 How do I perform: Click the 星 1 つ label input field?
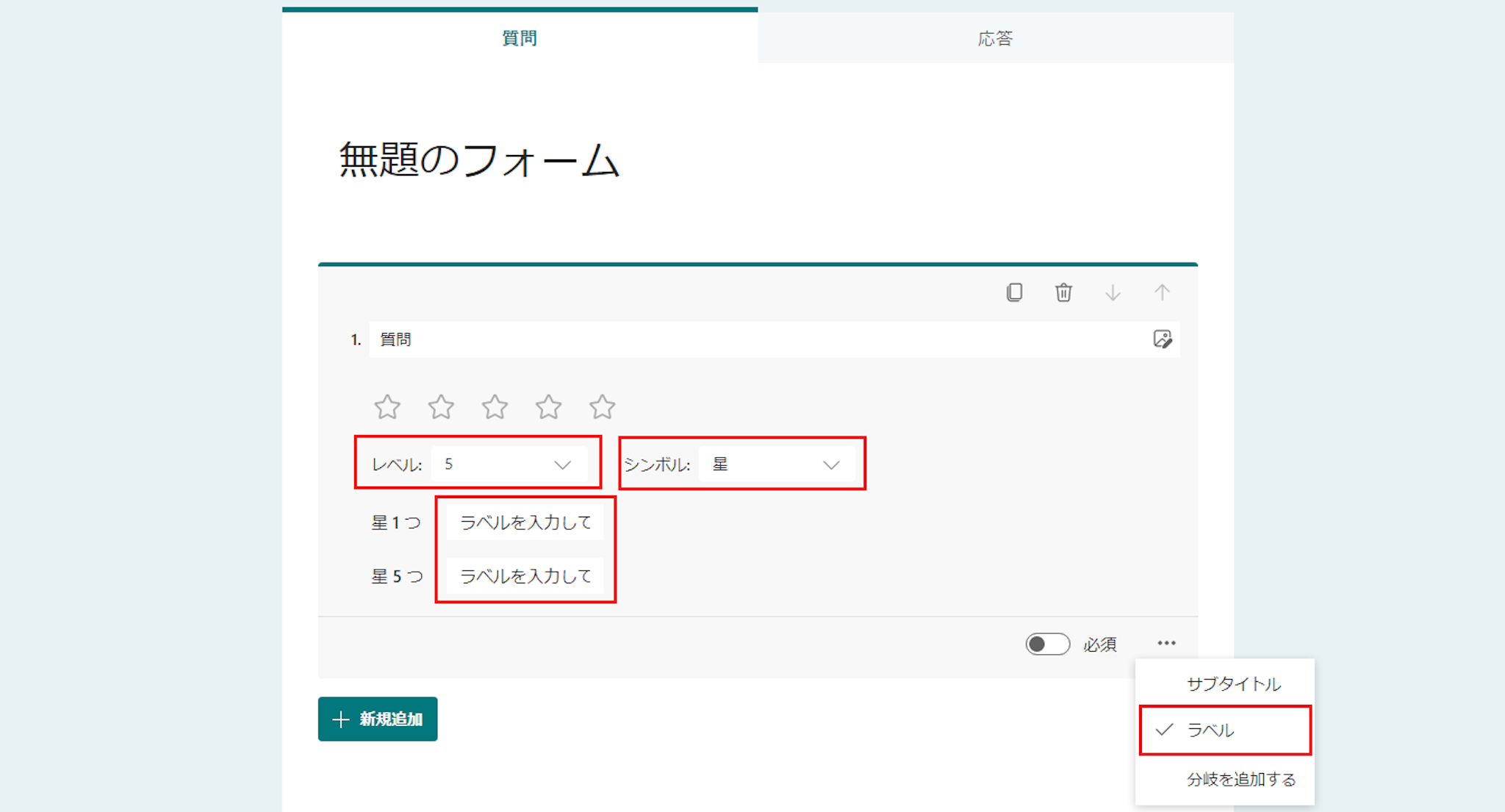[x=525, y=522]
